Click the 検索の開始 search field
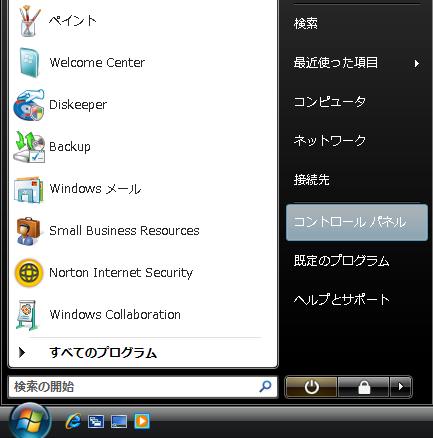Image resolution: width=433 pixels, height=438 pixels. click(143, 387)
